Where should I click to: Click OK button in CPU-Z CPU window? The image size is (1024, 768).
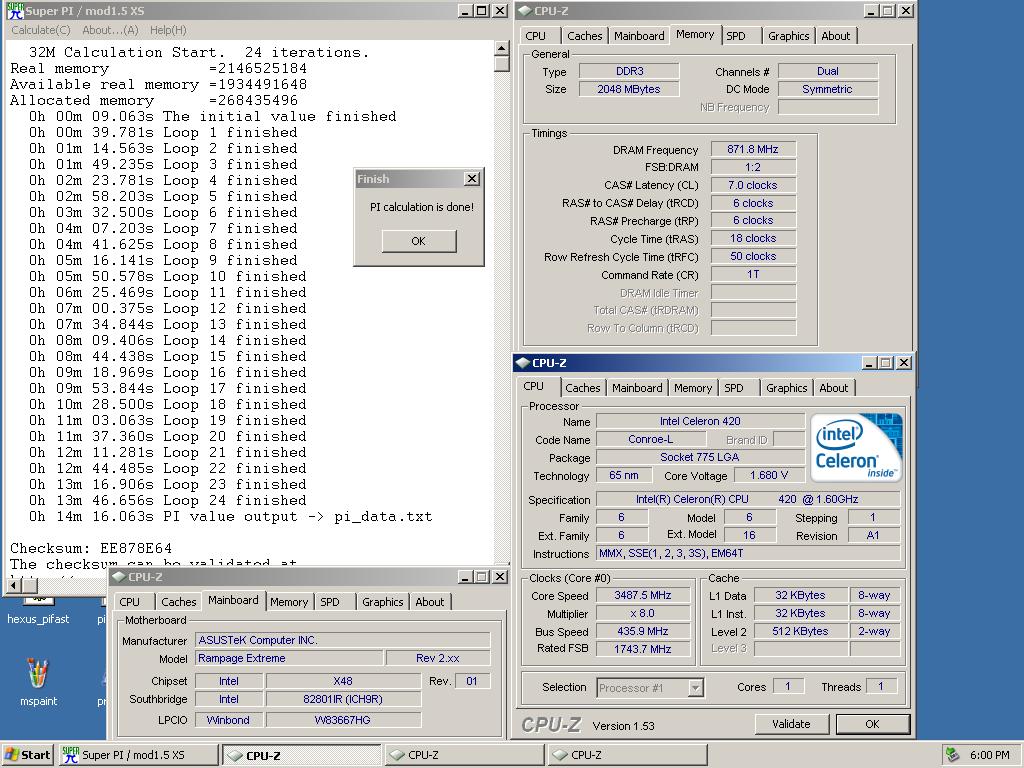[872, 724]
